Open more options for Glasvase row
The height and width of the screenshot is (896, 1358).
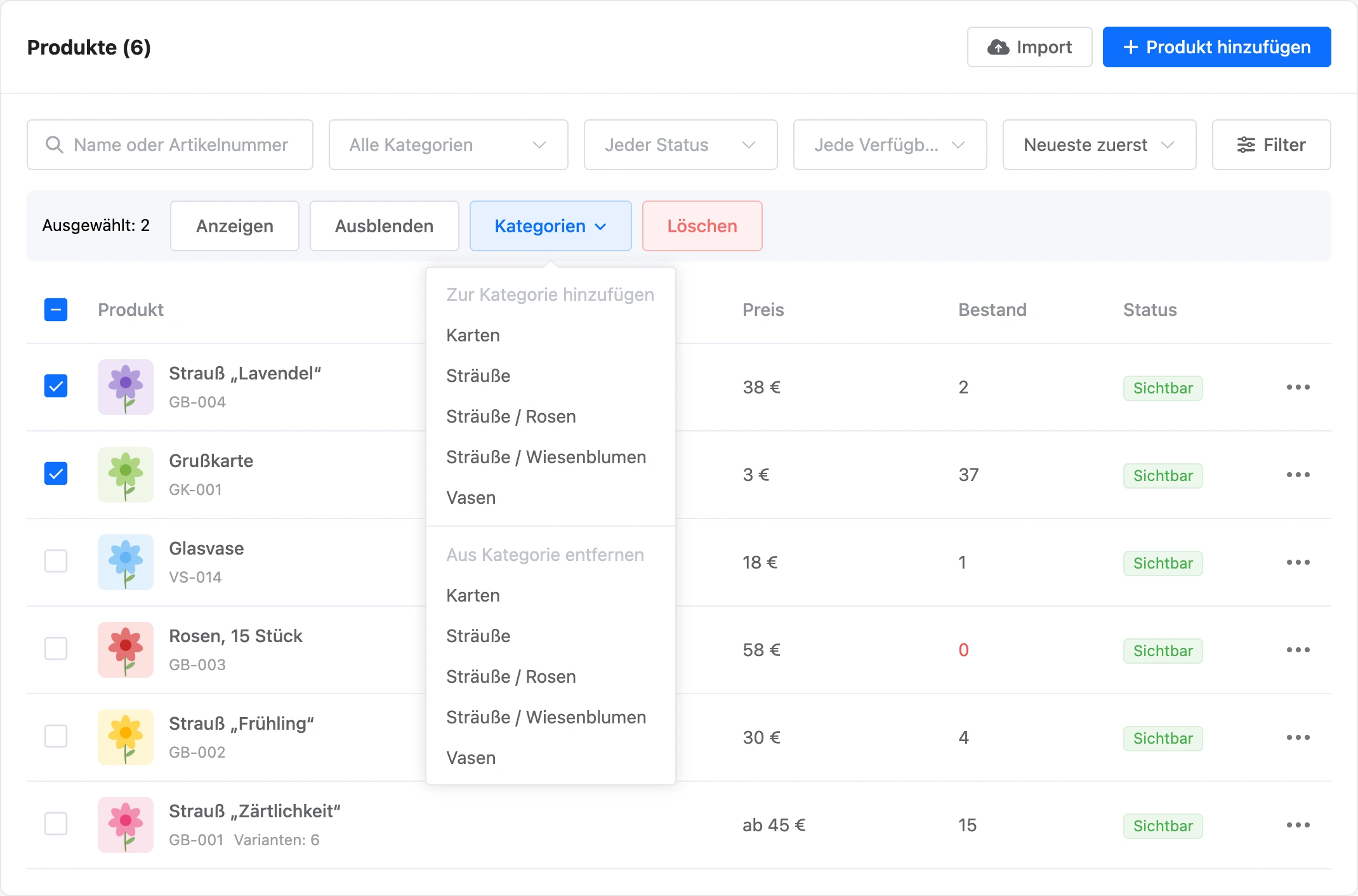[1298, 562]
